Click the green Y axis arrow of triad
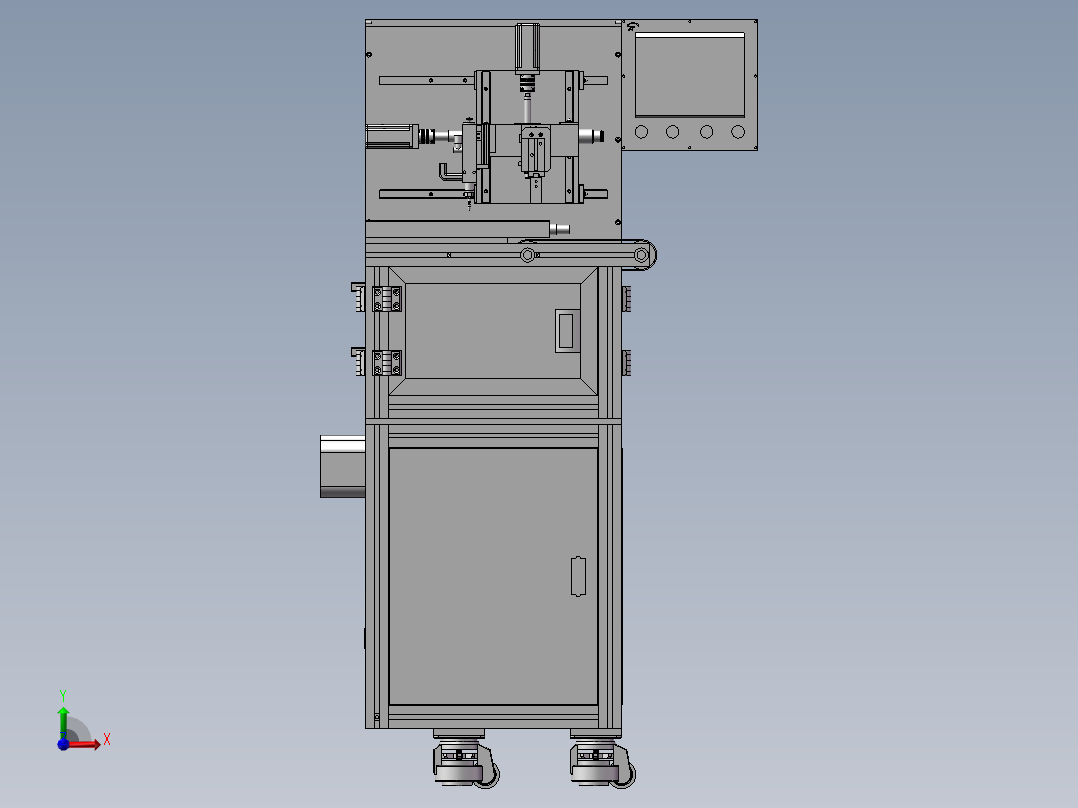1078x808 pixels. [x=63, y=723]
